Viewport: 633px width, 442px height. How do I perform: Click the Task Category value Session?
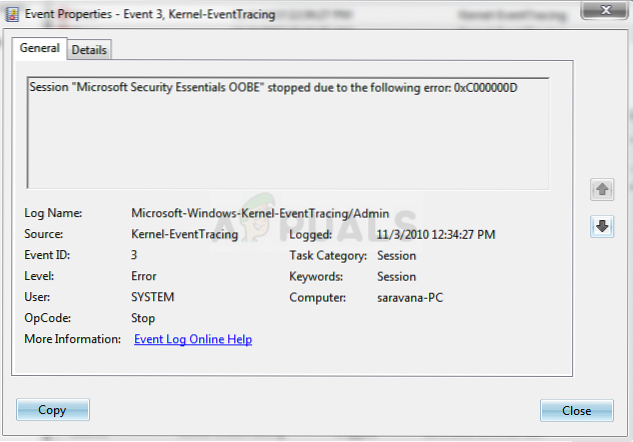(x=397, y=256)
